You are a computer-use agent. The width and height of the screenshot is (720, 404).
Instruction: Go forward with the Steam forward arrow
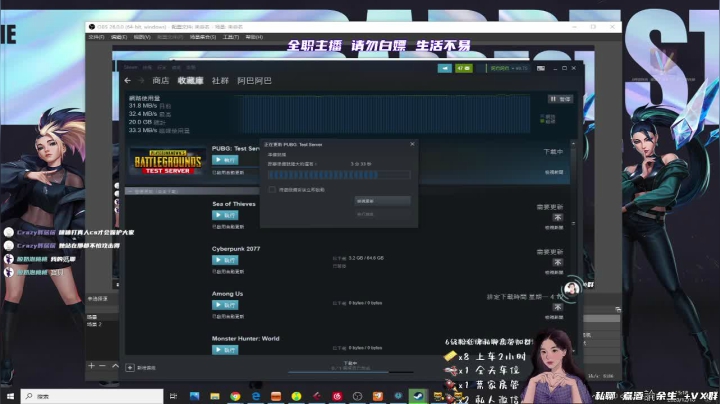click(x=141, y=80)
